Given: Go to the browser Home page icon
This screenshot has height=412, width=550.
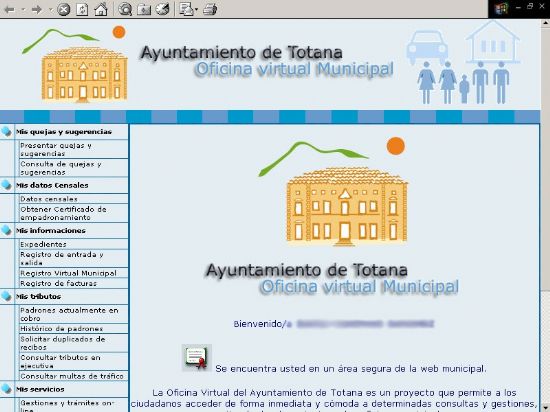Looking at the screenshot, I should (x=101, y=9).
